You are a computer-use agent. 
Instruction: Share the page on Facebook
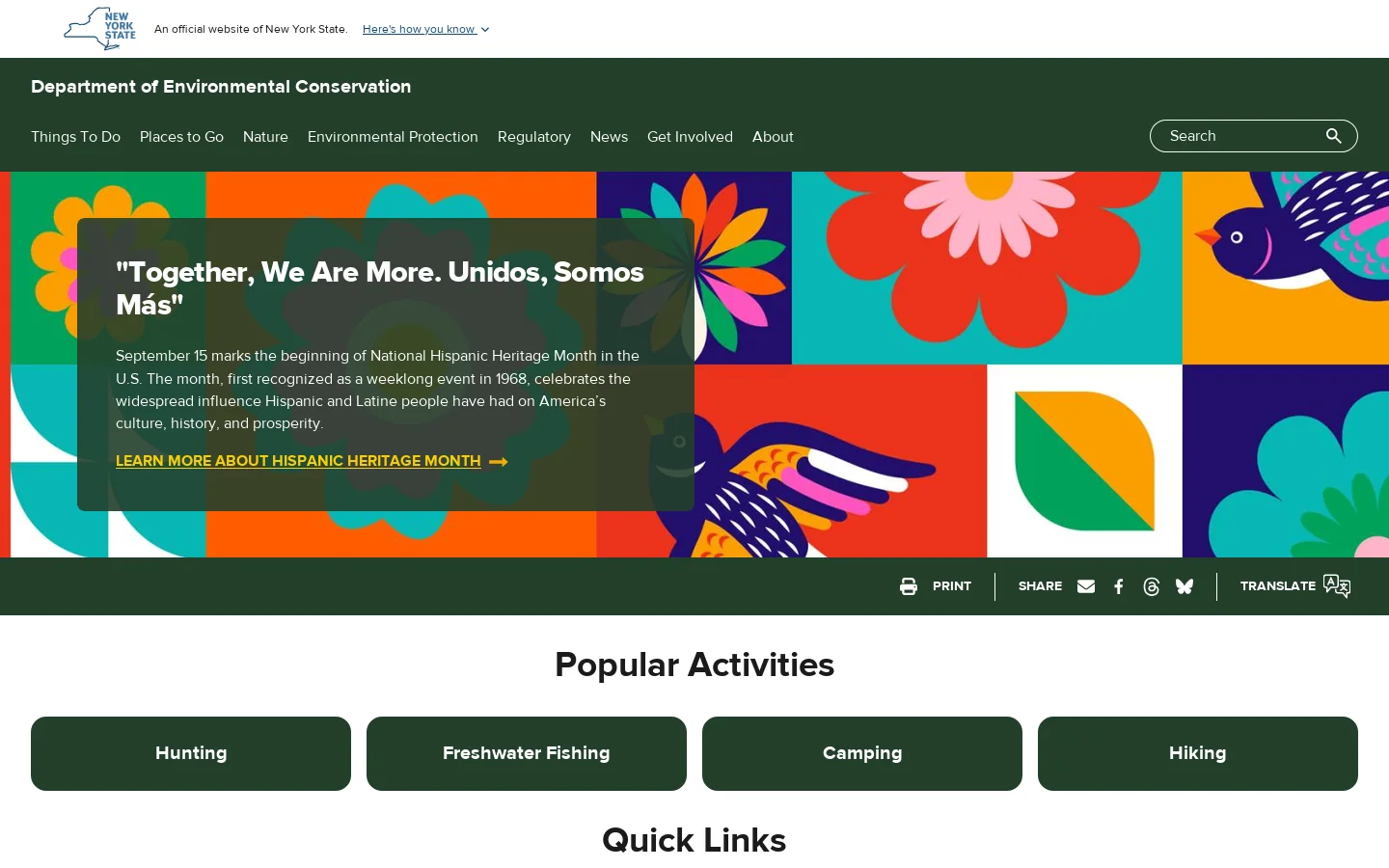1119,586
